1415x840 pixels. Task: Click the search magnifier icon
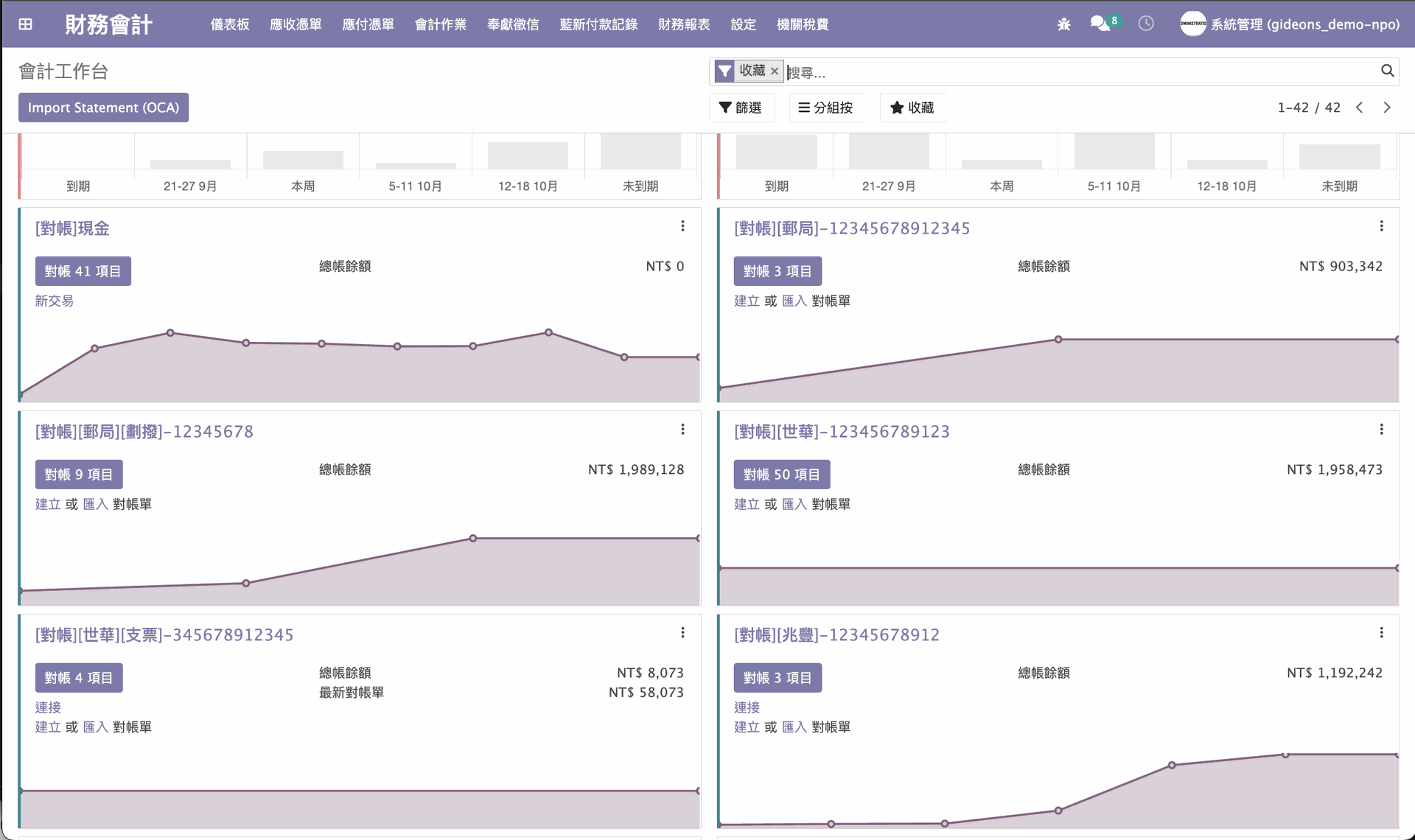coord(1387,71)
